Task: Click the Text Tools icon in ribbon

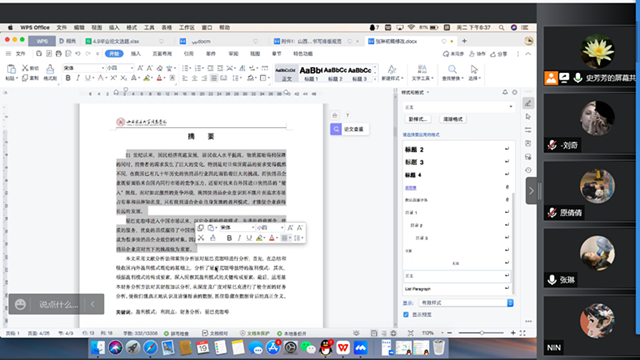Action: [422, 69]
